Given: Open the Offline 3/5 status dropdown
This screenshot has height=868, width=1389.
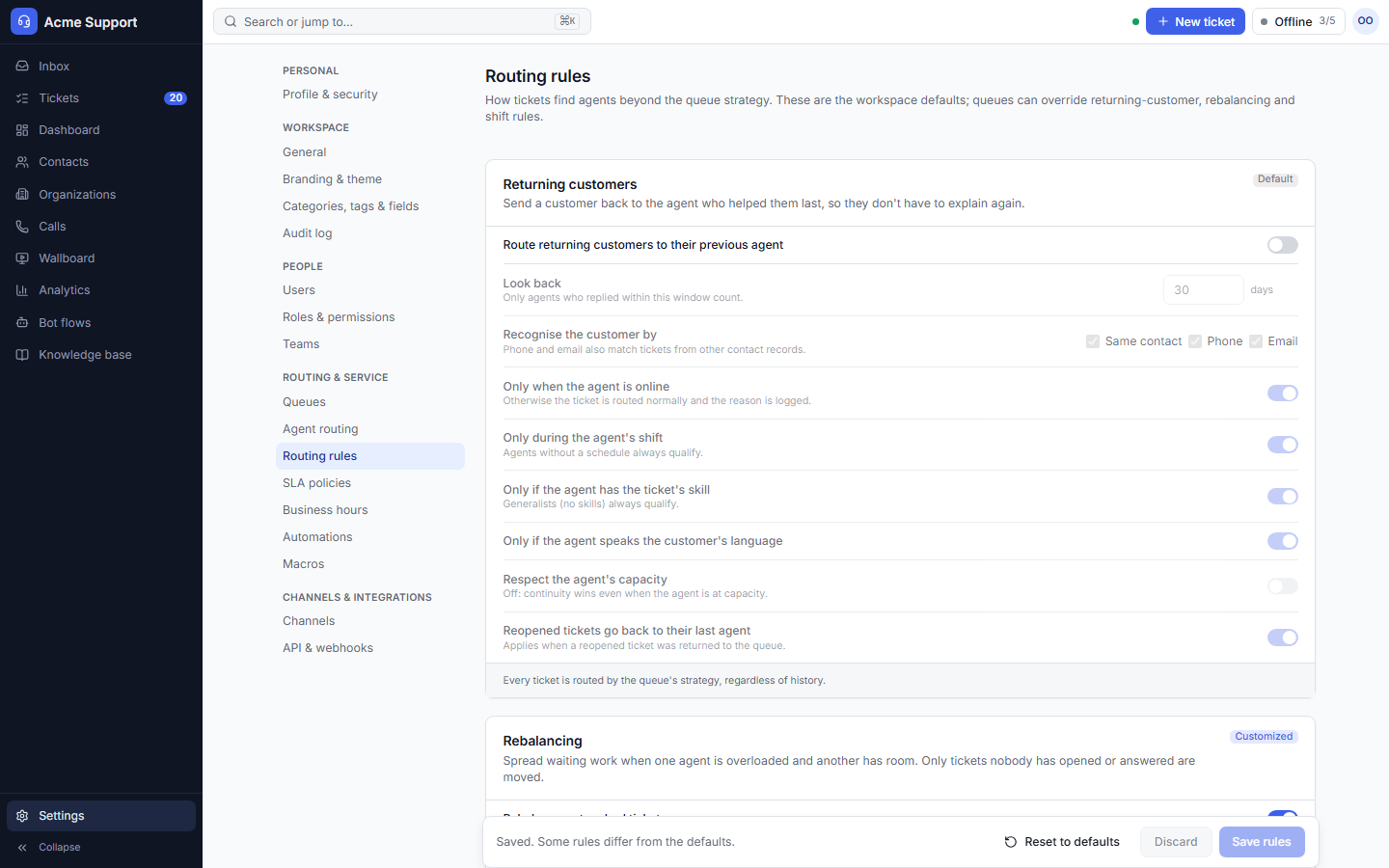Looking at the screenshot, I should tap(1298, 21).
